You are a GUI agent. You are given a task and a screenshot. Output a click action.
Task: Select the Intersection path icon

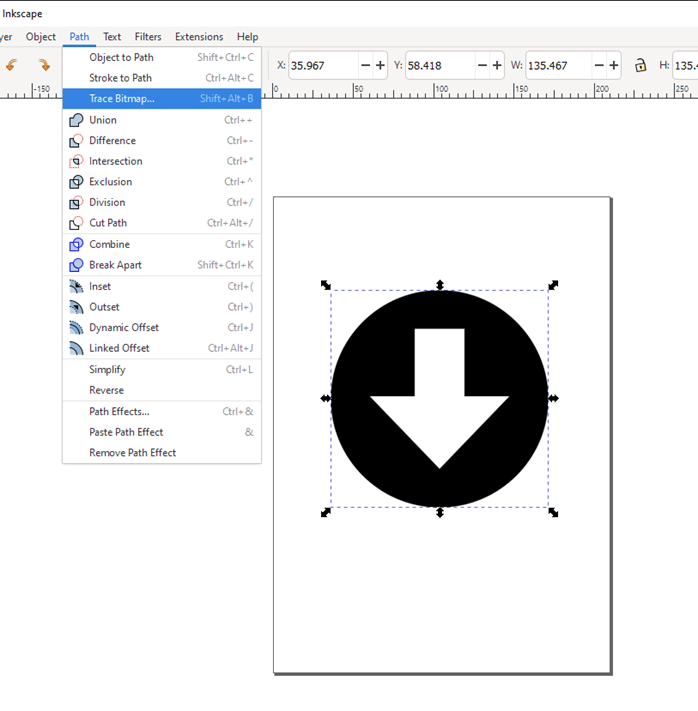coord(76,161)
